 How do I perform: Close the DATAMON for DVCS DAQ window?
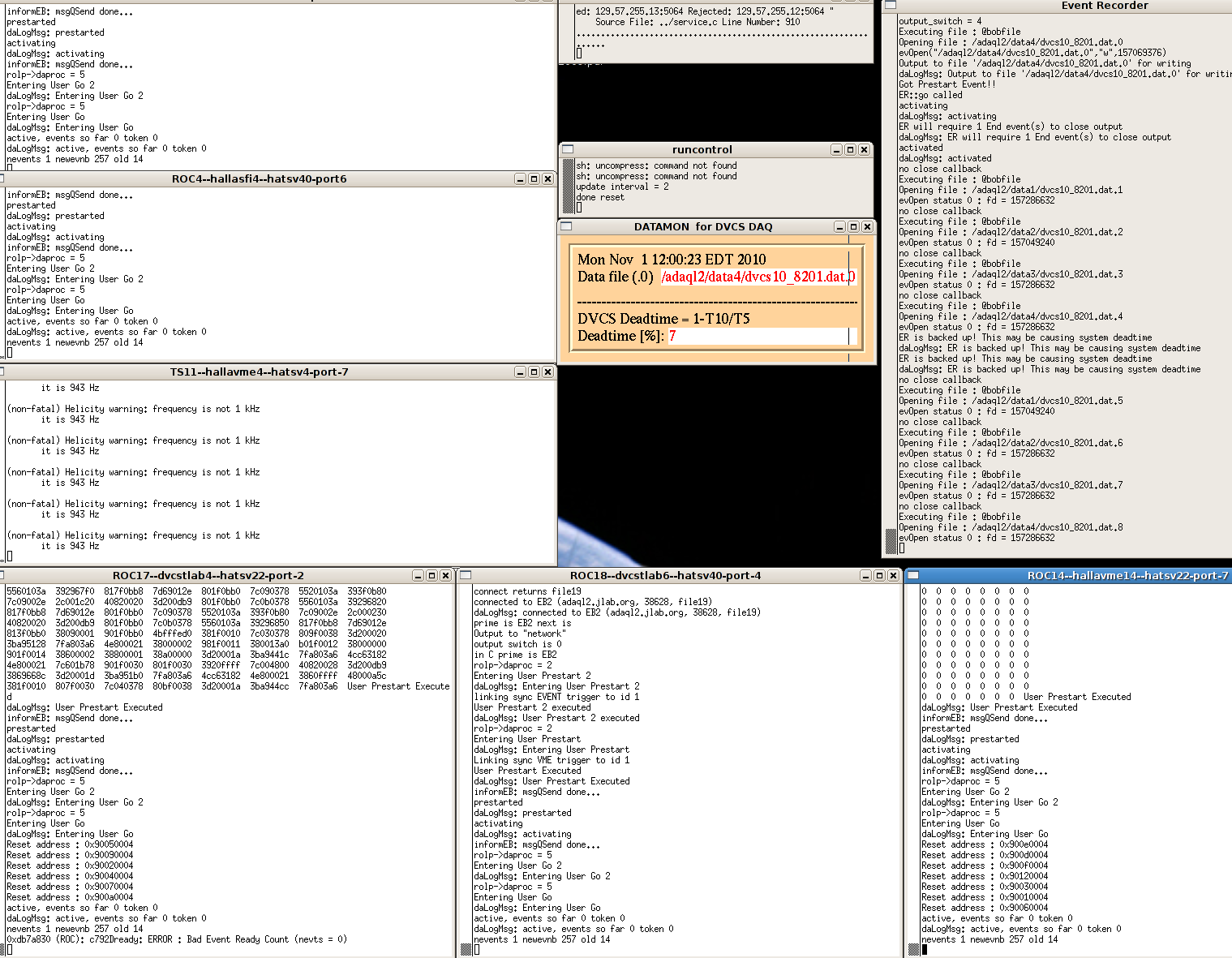click(x=867, y=227)
